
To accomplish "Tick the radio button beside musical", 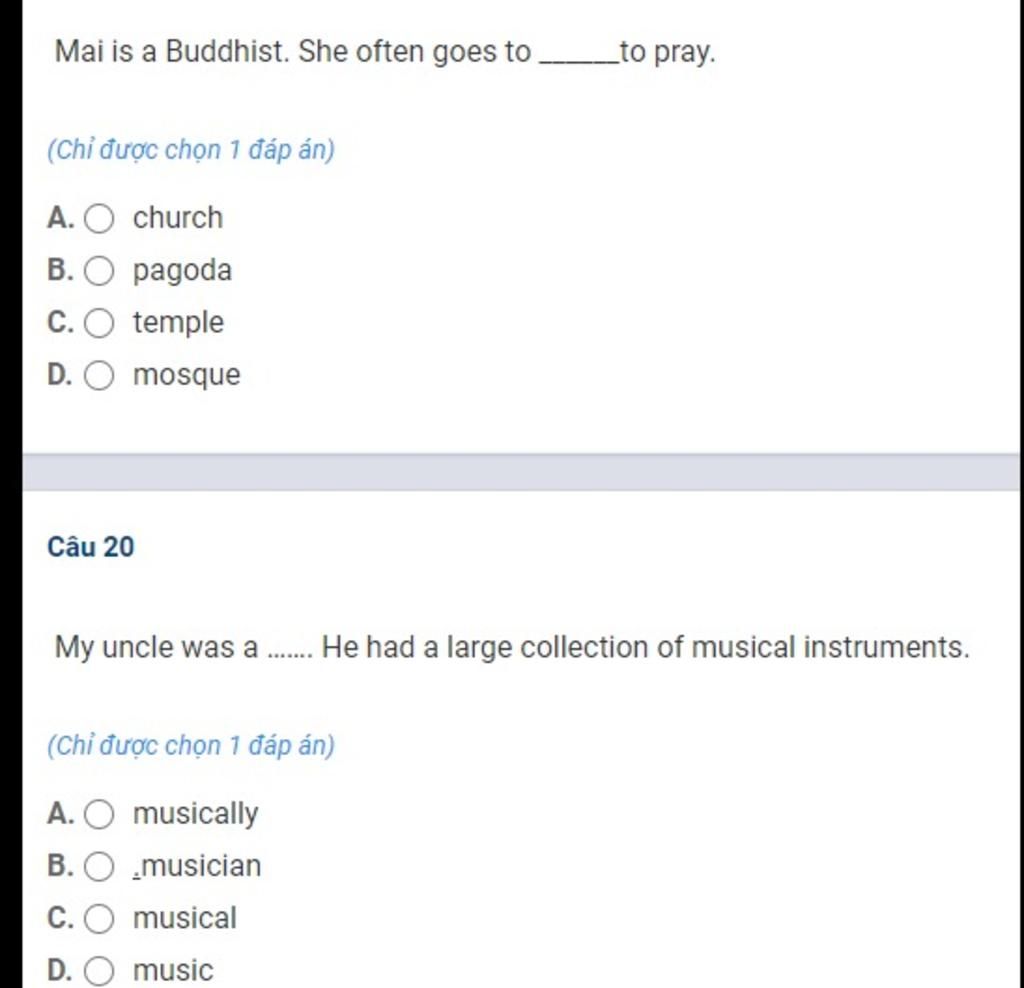I will (99, 919).
